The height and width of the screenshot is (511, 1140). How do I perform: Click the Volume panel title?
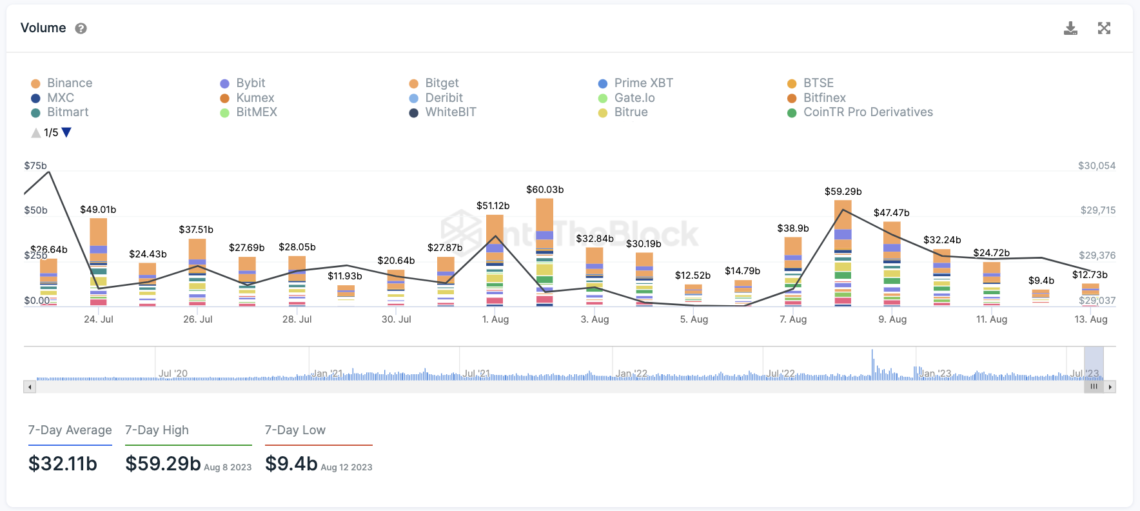tap(44, 28)
